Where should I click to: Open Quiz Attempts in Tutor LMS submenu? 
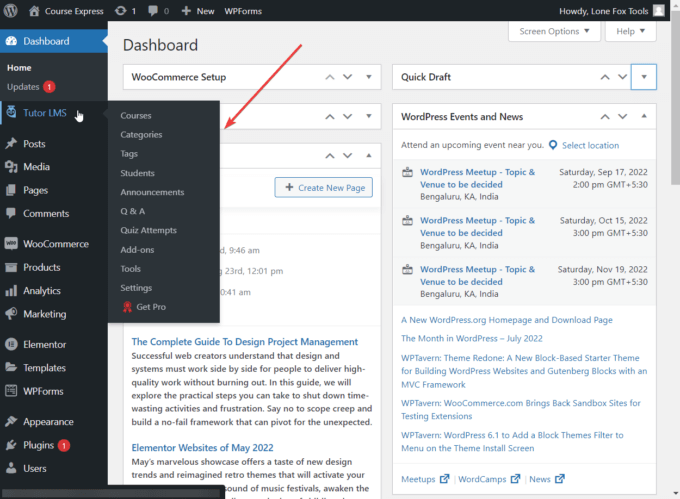tap(149, 230)
